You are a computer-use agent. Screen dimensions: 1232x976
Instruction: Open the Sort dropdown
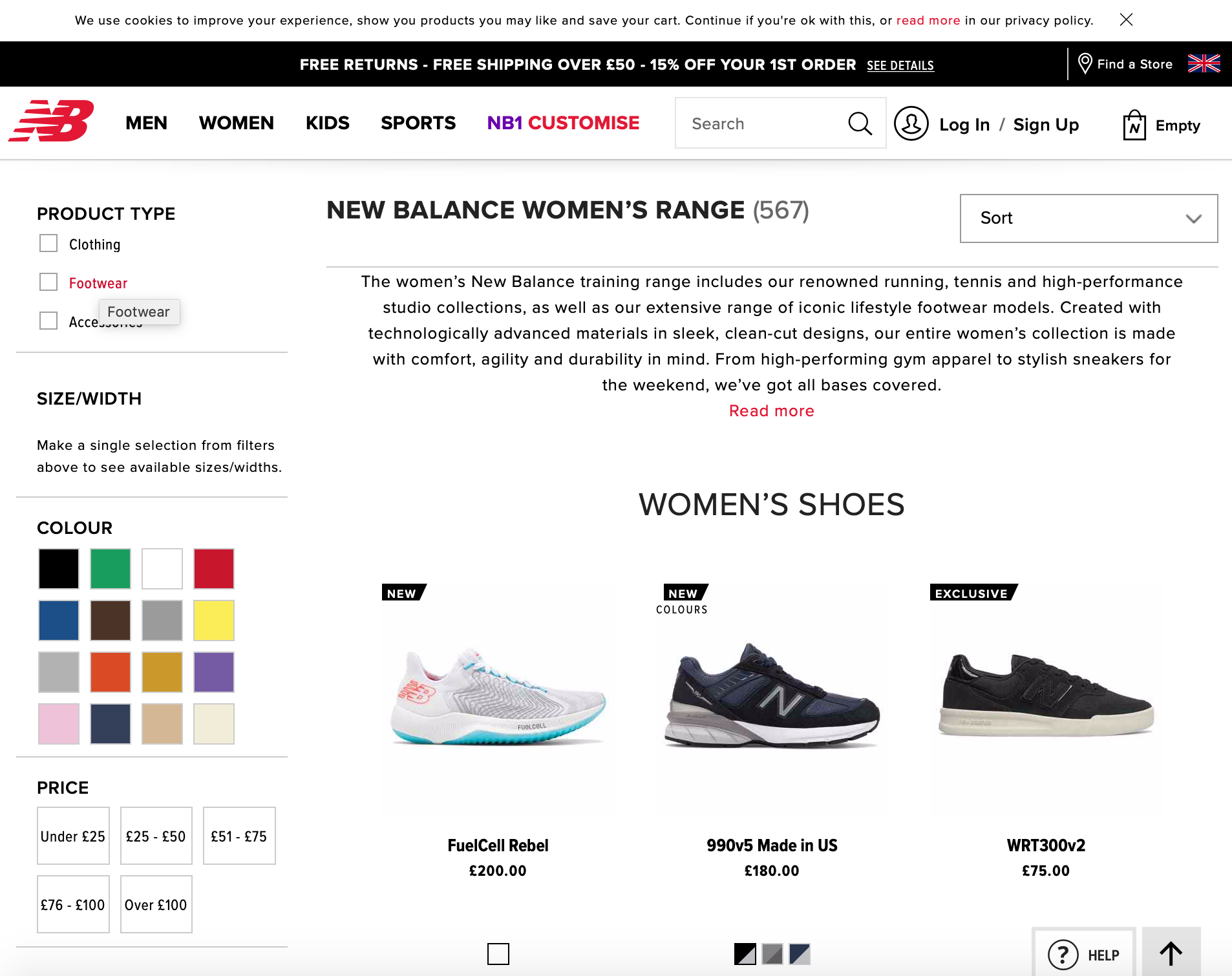[1089, 218]
